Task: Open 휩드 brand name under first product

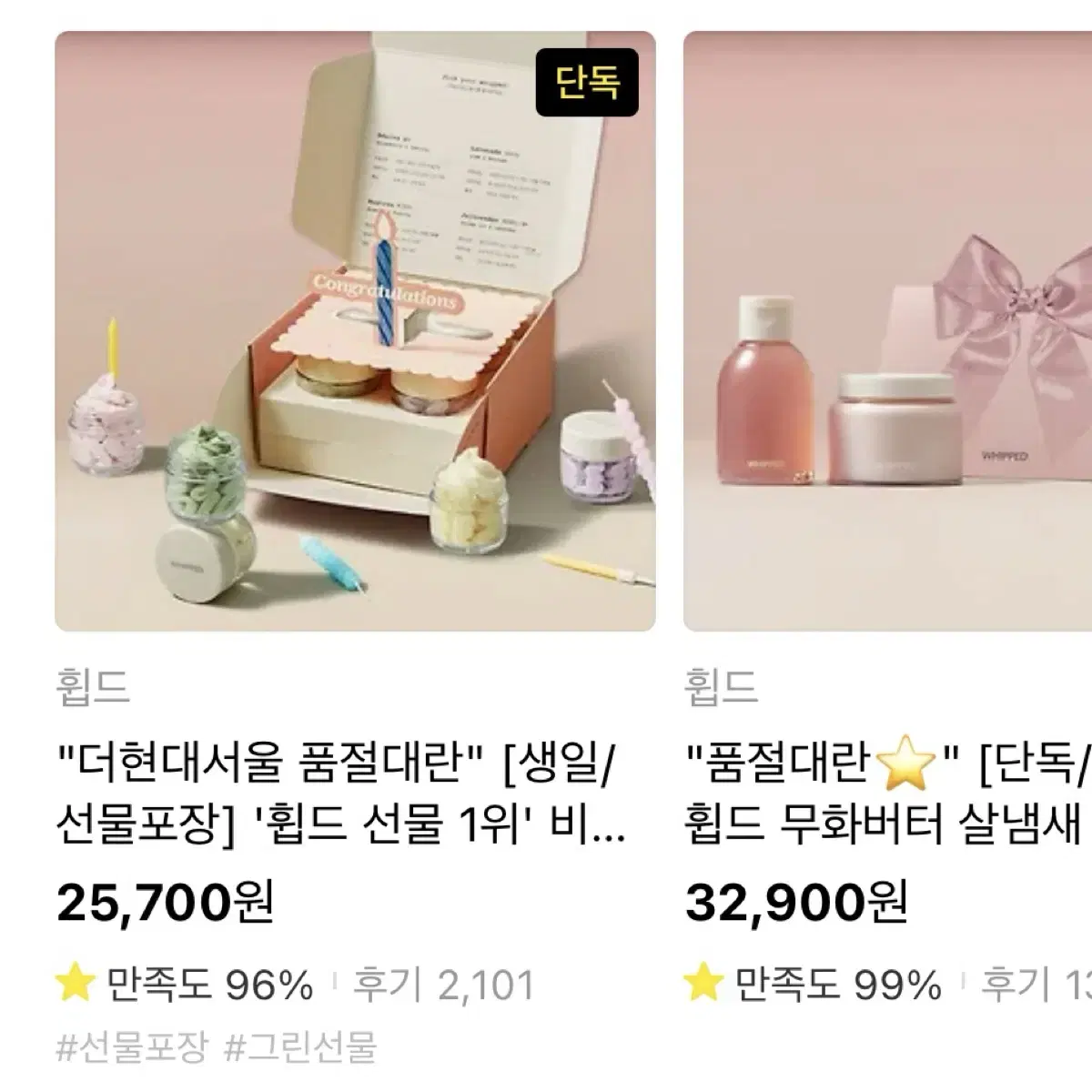Action: coord(93,685)
